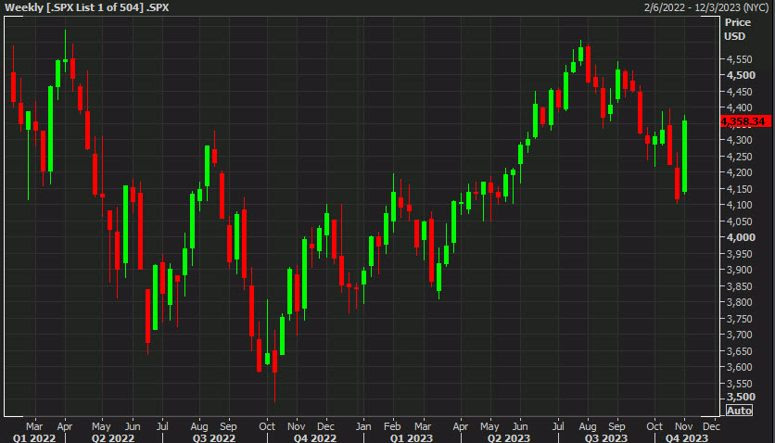Click the 3,500 price axis label
This screenshot has height=443, width=775.
click(x=739, y=398)
